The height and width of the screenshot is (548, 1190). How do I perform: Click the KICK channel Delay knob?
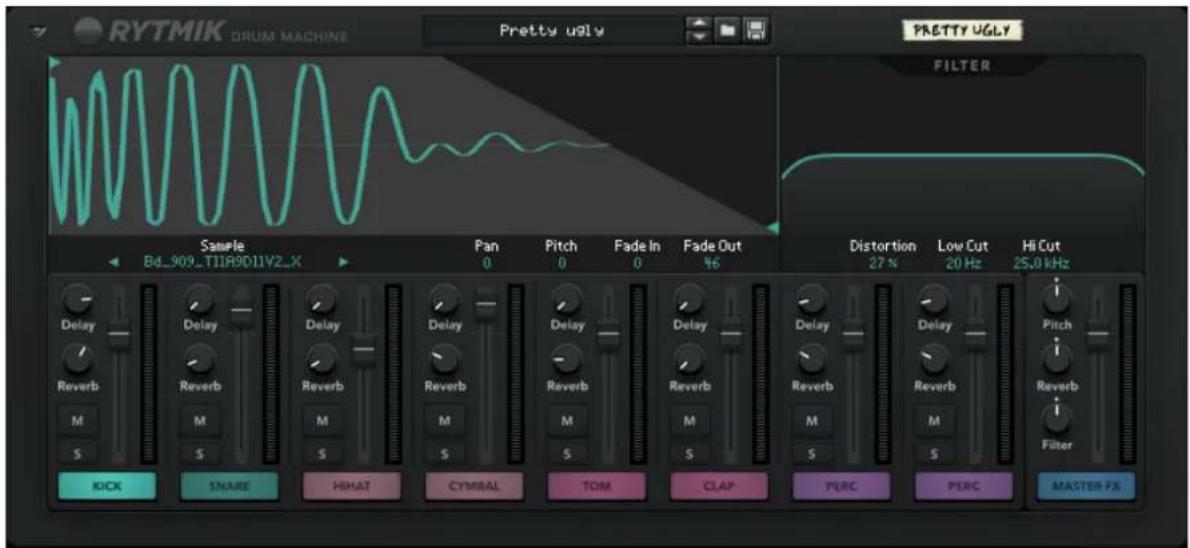[77, 301]
